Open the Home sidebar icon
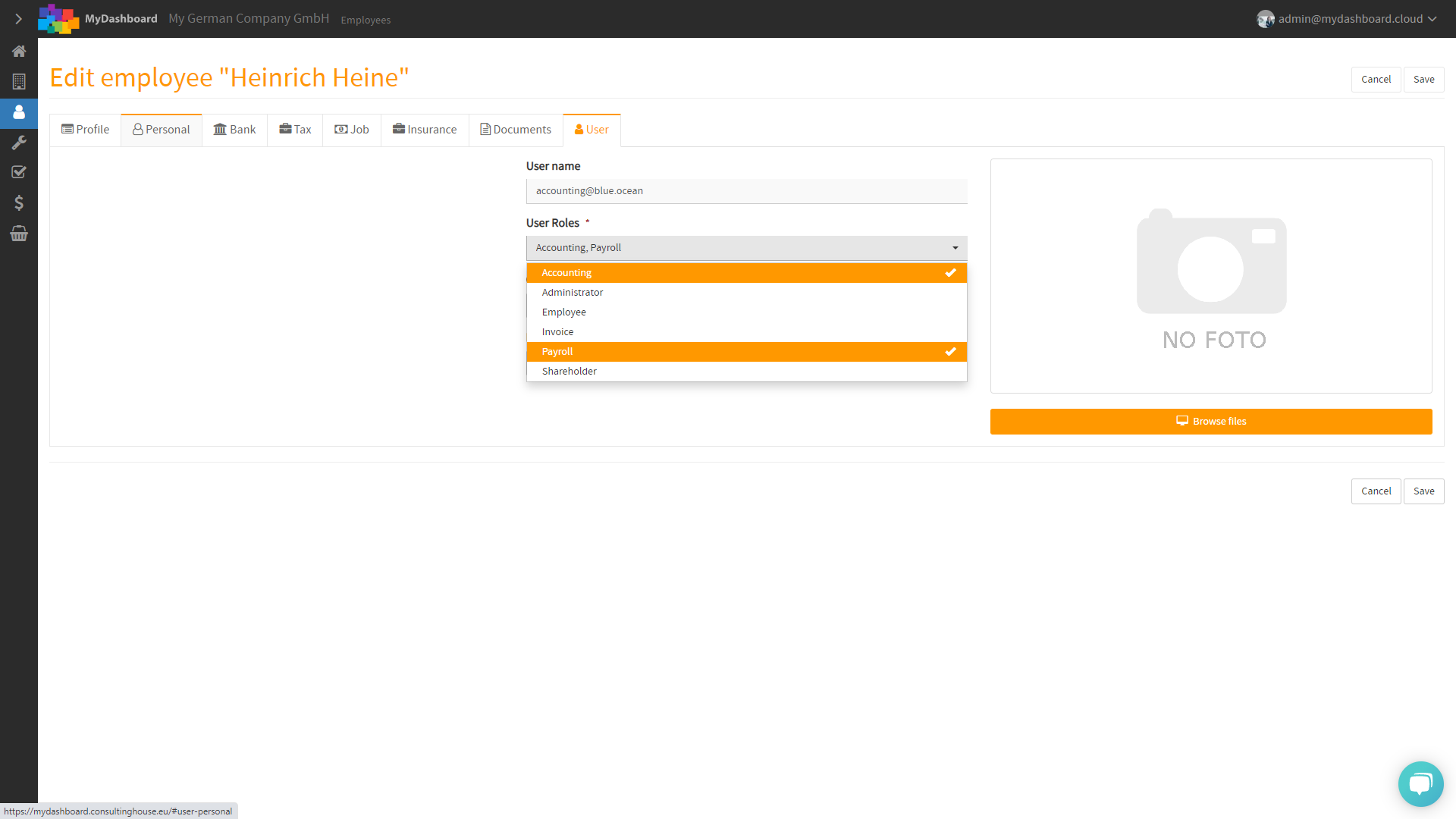The width and height of the screenshot is (1456, 819). pyautogui.click(x=19, y=52)
